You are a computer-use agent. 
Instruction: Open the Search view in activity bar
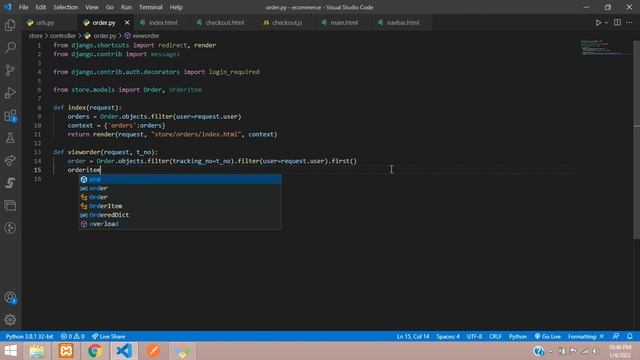pos(10,48)
